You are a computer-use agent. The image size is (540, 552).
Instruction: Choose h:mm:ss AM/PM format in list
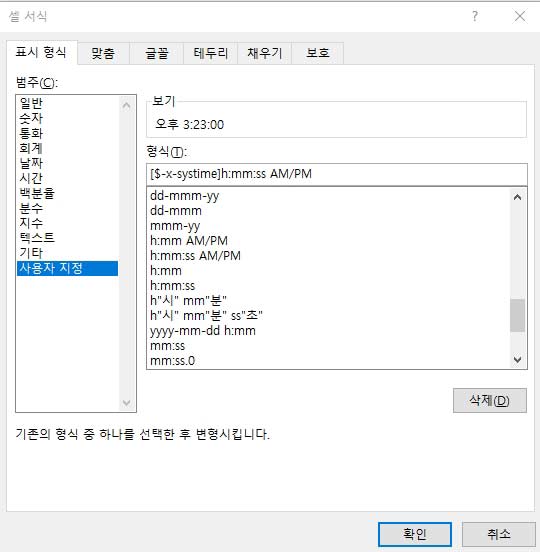[328, 256]
